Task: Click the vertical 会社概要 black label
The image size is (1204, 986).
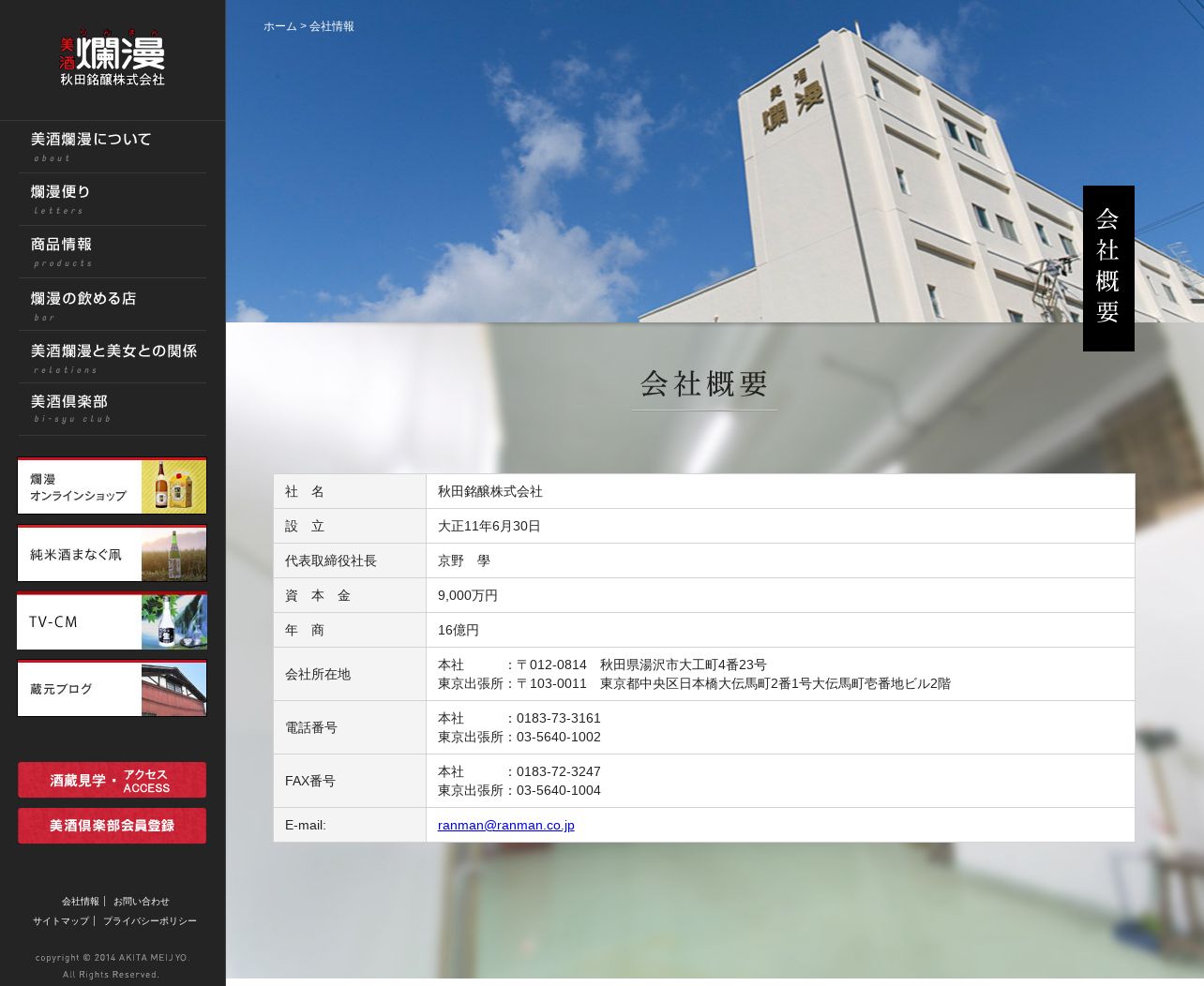Action: click(x=1108, y=268)
